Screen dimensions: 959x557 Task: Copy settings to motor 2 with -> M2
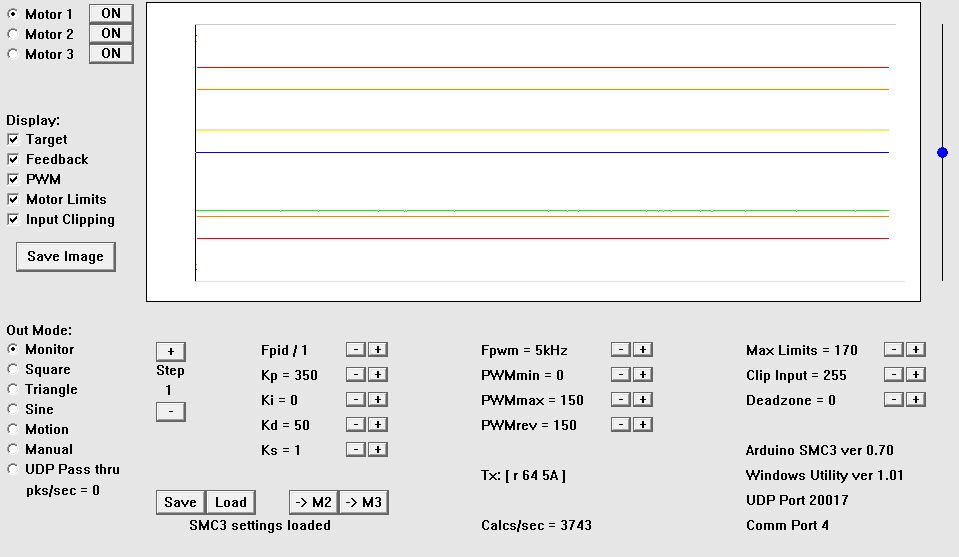tap(313, 502)
